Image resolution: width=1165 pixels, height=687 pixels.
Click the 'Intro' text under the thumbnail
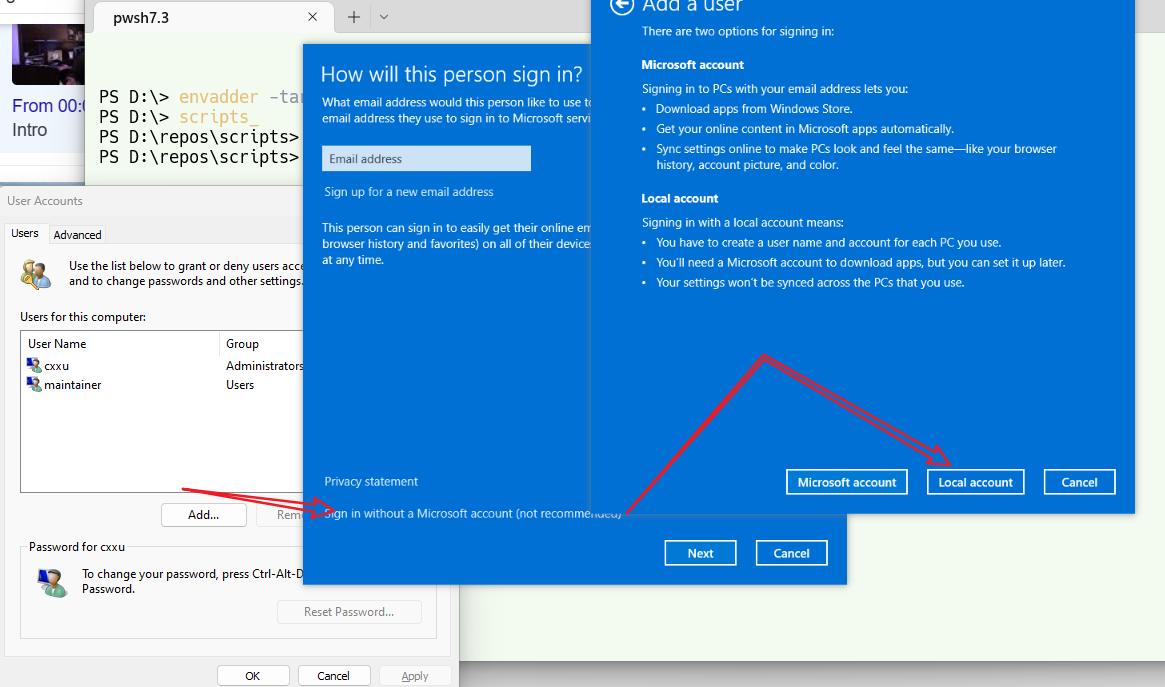coord(30,130)
